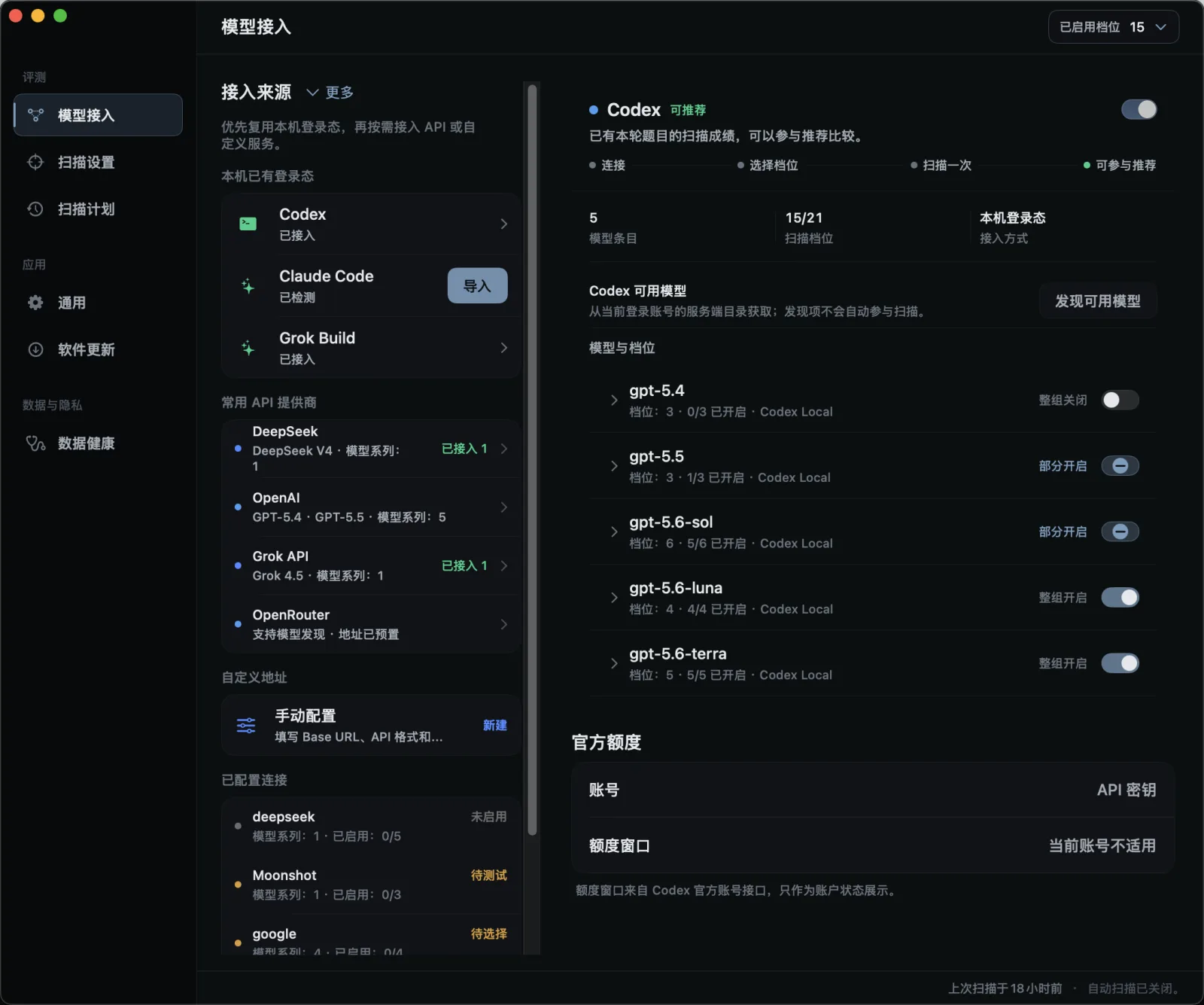Open the OpenRouter provider row
The height and width of the screenshot is (1005, 1204).
371,624
